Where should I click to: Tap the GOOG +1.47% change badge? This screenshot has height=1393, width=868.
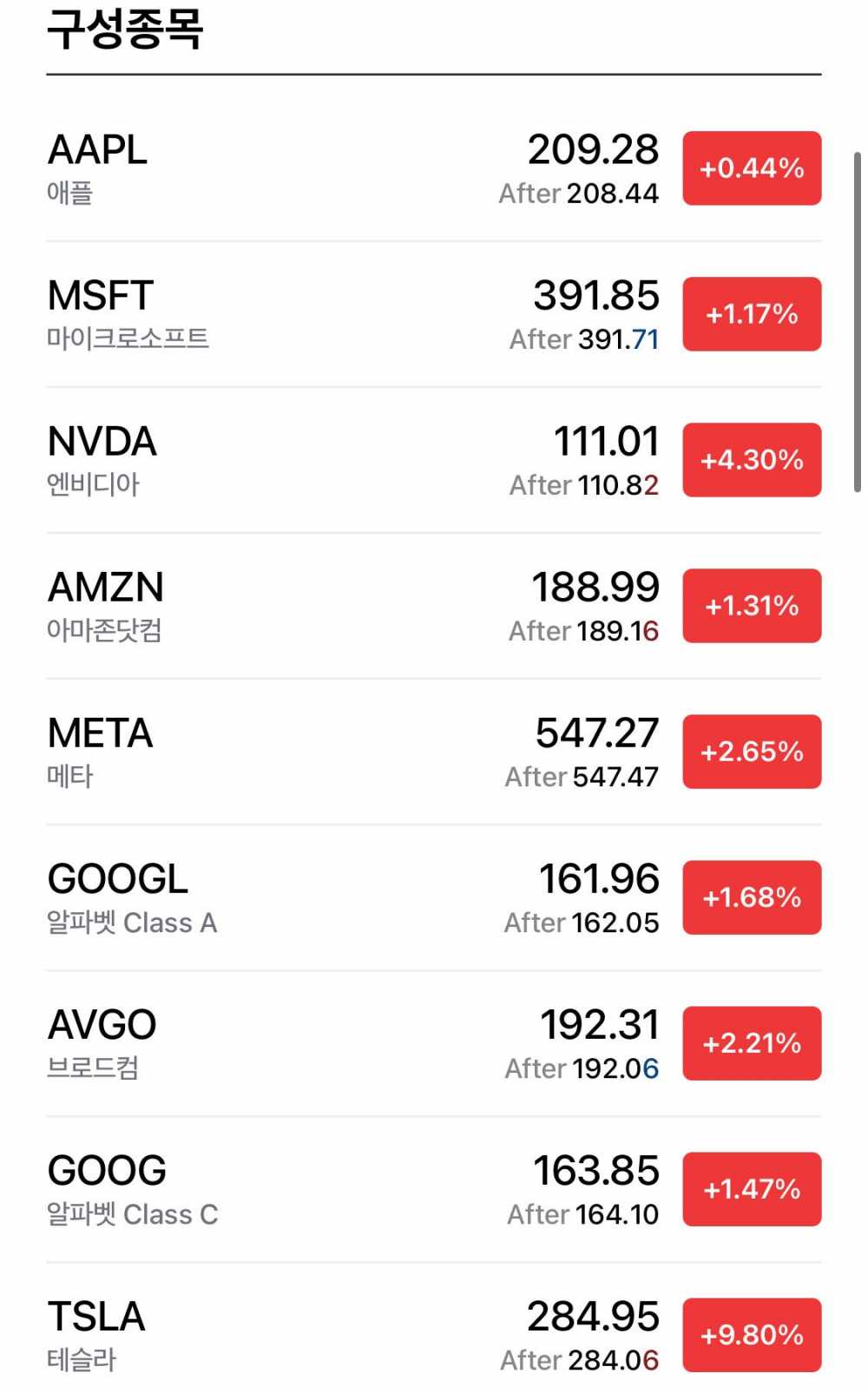pos(752,1189)
